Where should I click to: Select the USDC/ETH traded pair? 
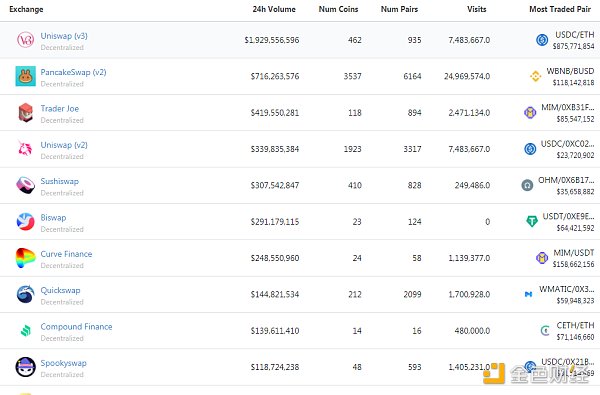click(574, 35)
